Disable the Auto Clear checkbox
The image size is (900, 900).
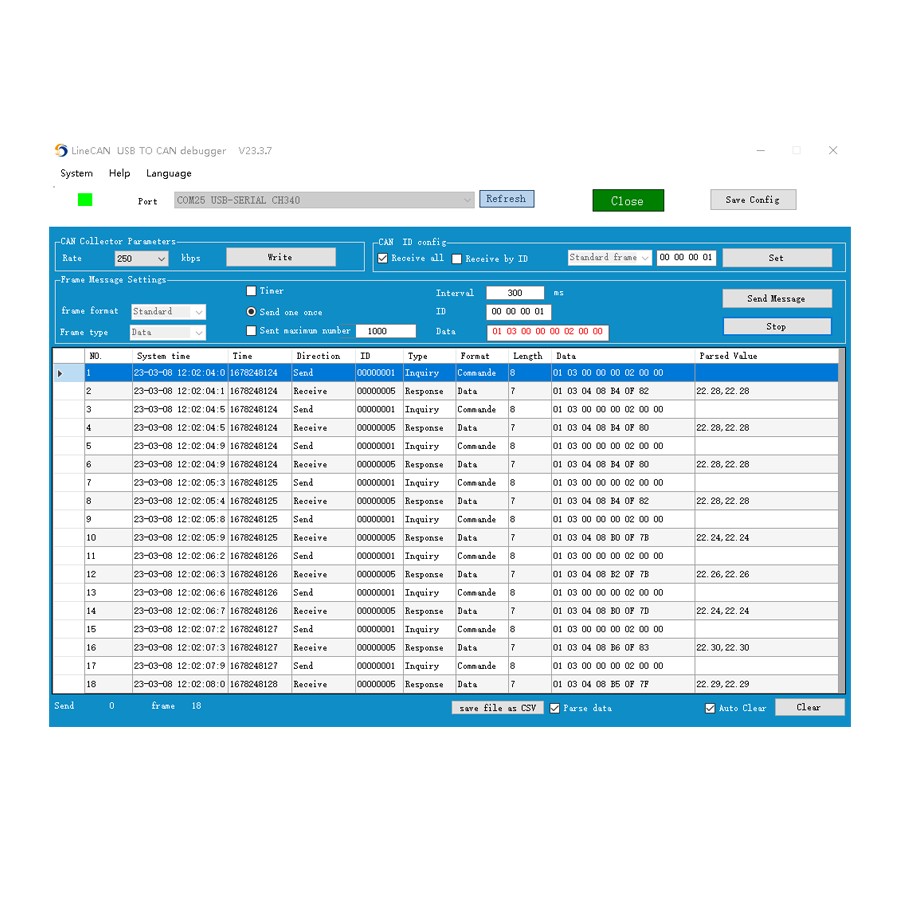(710, 708)
